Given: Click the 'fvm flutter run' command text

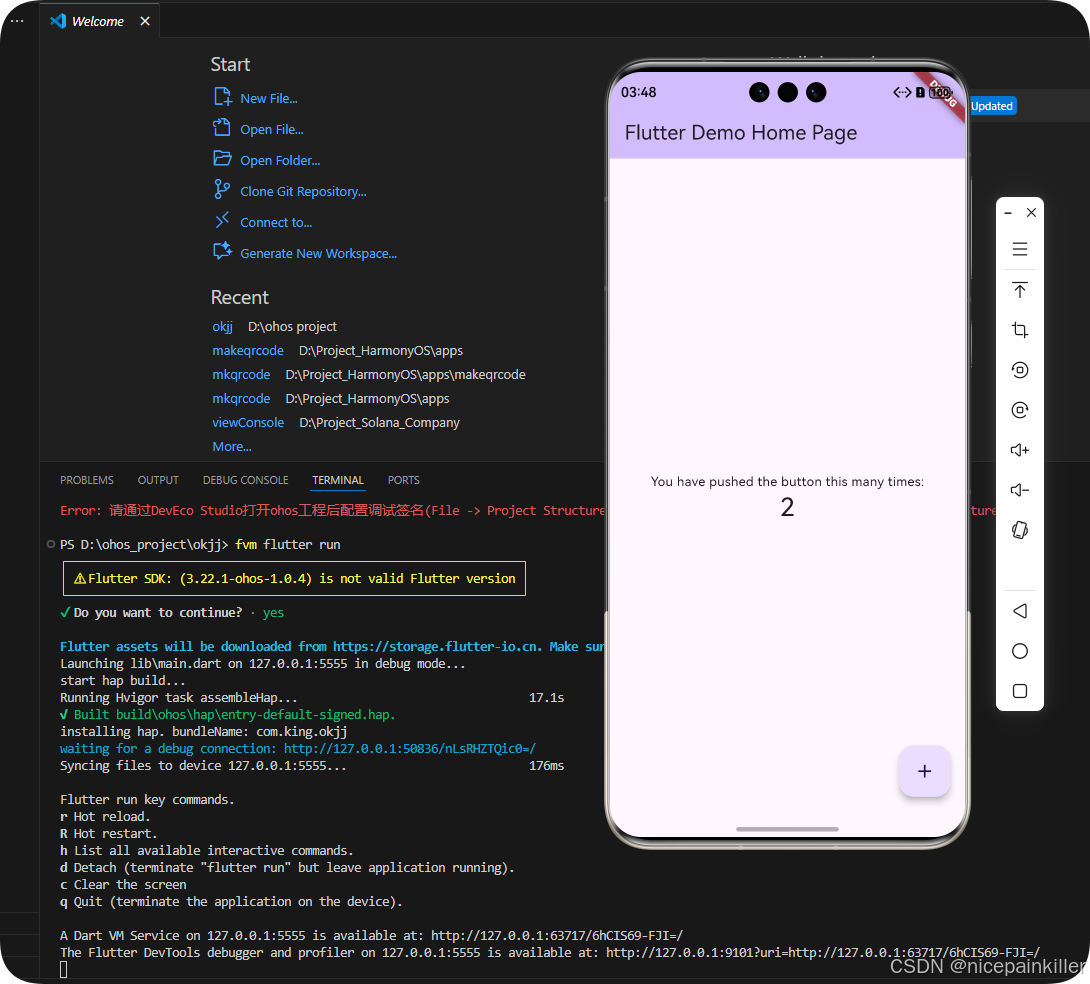Looking at the screenshot, I should (x=288, y=545).
